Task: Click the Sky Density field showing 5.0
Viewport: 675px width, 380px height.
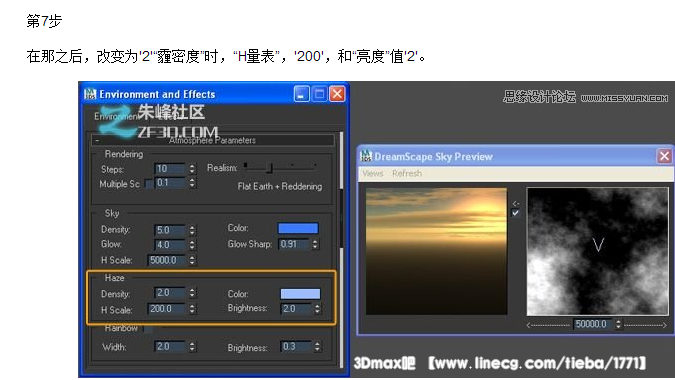Action: point(170,230)
